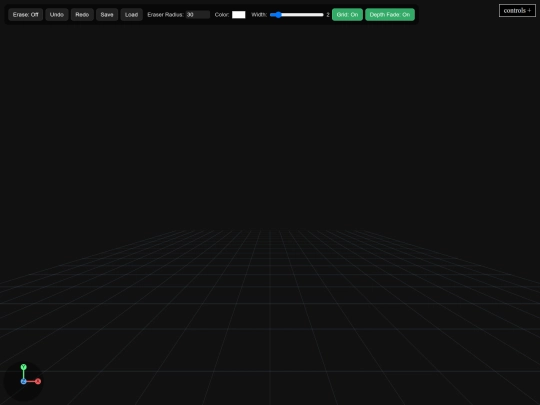Click the green Y axis gizmo handle
Image resolution: width=540 pixels, height=405 pixels.
pos(23,367)
